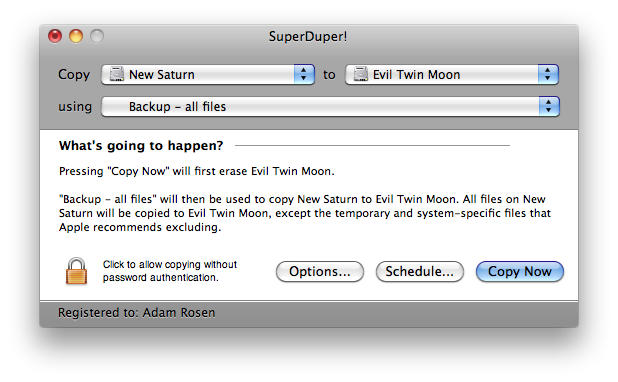Expand the Backup - all files script arrows
Screen dimensions: 618x382
point(549,106)
